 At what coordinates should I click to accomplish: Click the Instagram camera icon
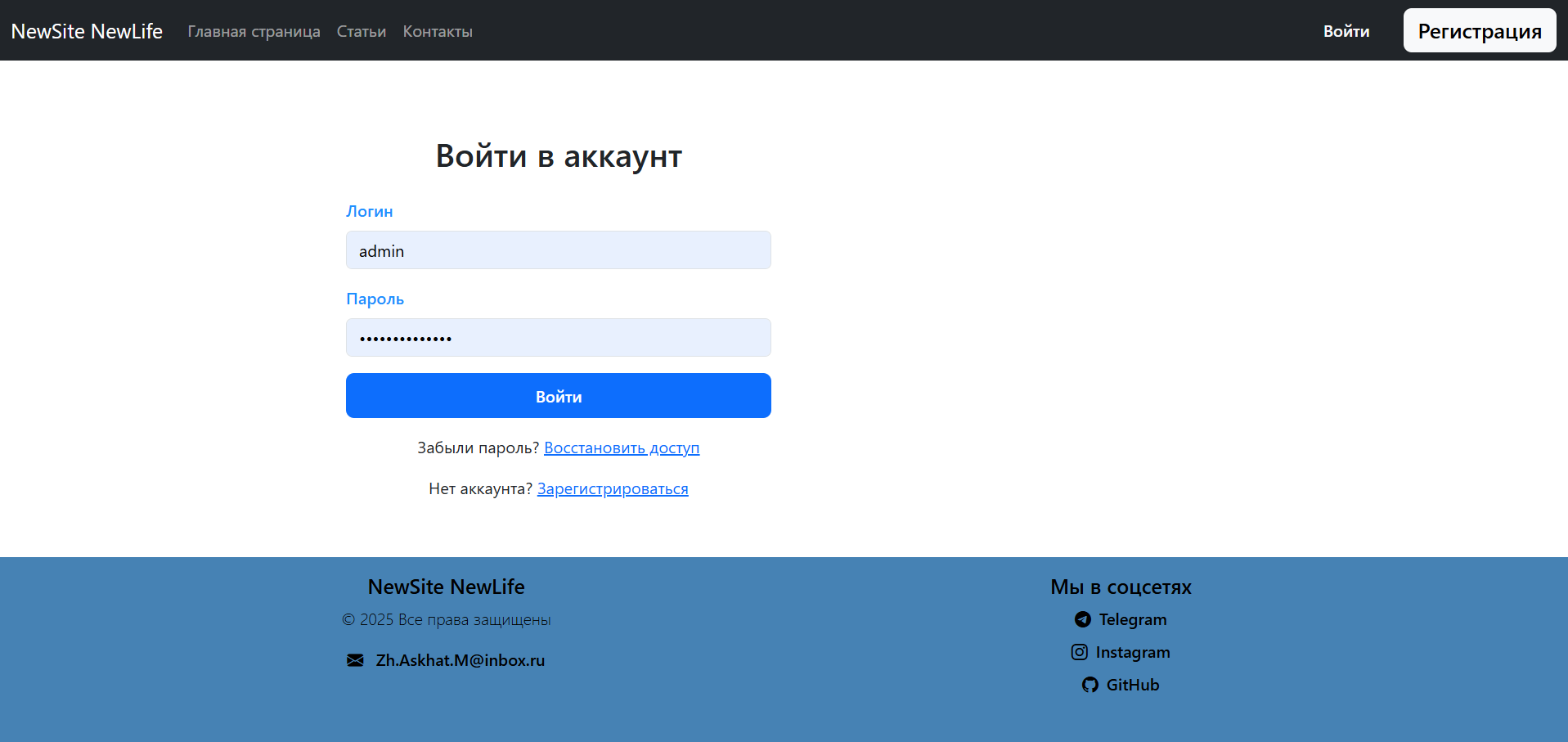(1080, 651)
